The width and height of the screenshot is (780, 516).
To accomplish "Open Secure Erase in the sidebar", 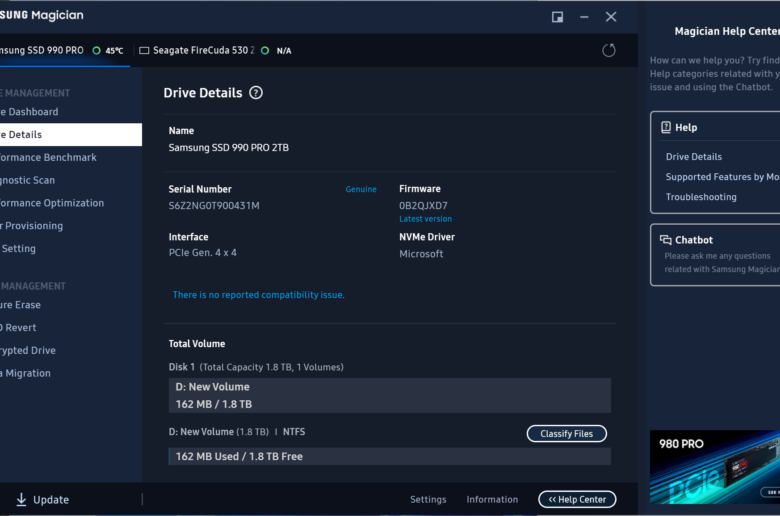I will [71, 305].
